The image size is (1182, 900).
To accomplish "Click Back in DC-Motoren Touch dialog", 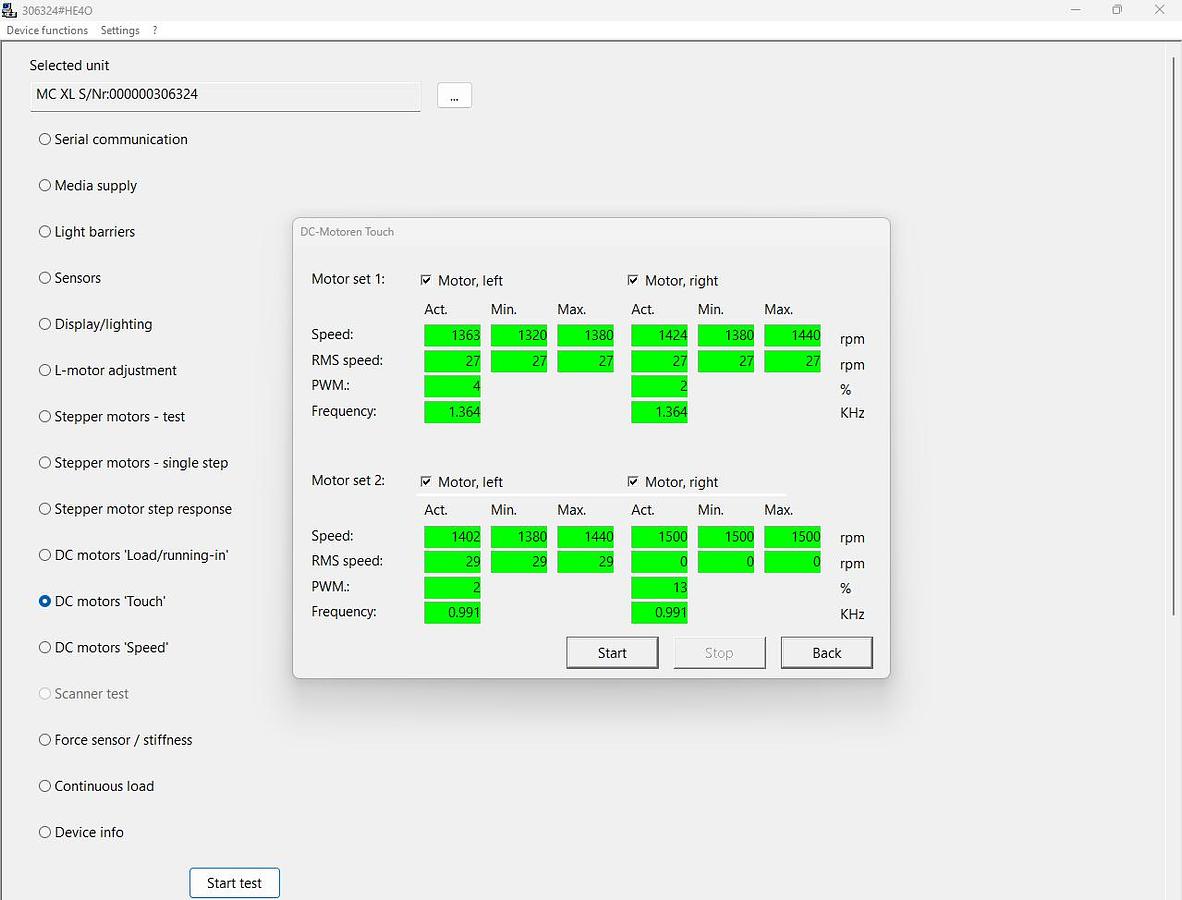I will coord(826,653).
